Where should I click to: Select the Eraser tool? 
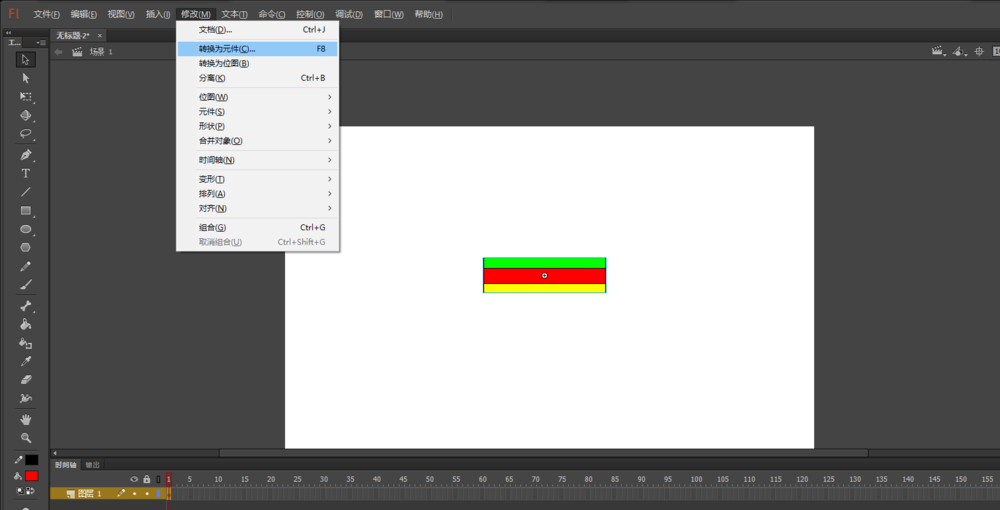pyautogui.click(x=26, y=380)
